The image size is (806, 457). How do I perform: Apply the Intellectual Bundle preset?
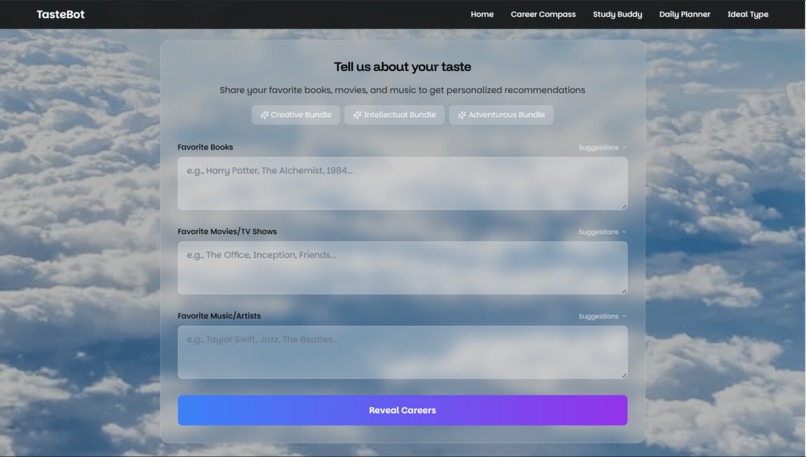tap(394, 115)
